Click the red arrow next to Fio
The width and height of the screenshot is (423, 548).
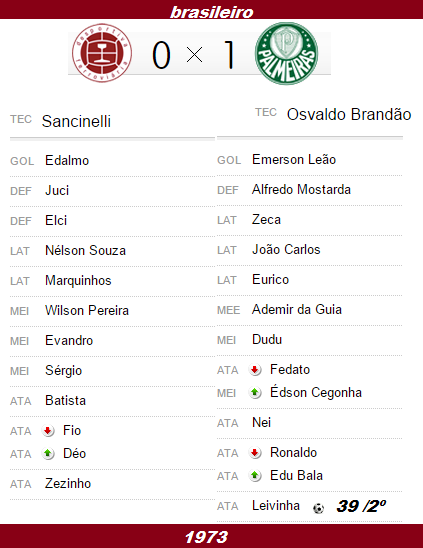(x=48, y=431)
